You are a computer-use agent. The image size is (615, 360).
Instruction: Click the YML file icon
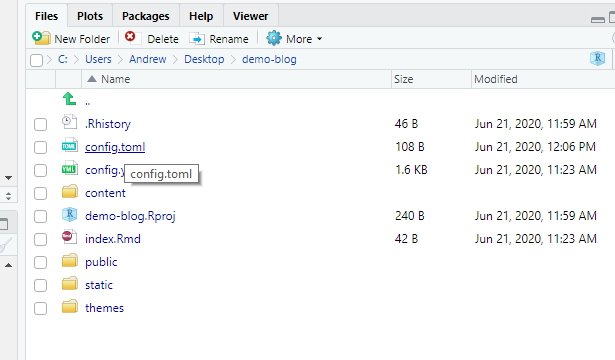[69, 168]
